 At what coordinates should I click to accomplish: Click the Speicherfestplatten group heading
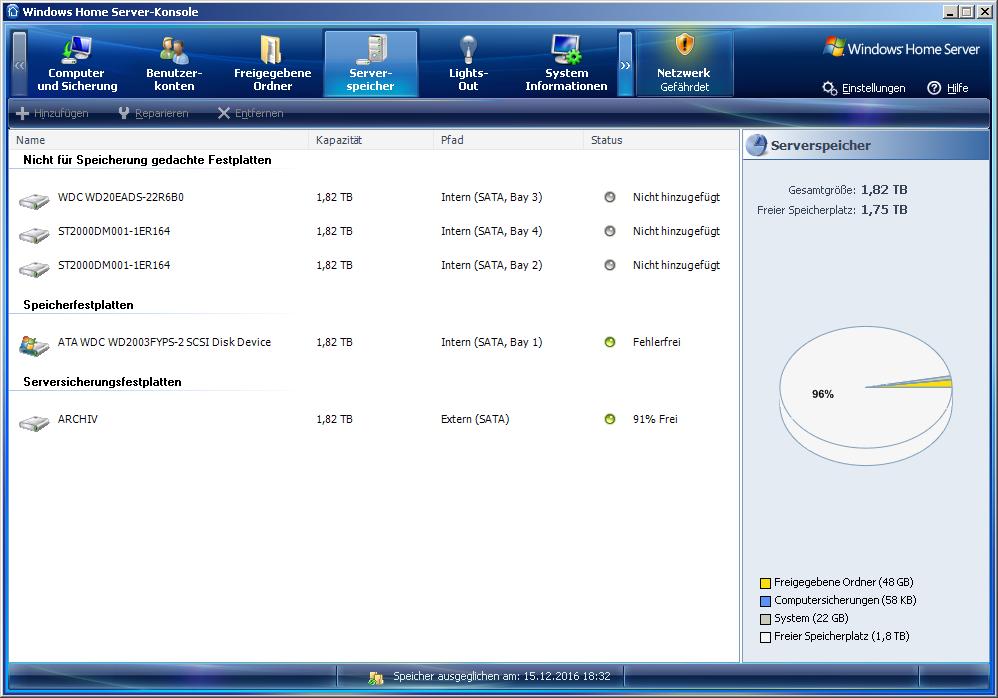78,305
